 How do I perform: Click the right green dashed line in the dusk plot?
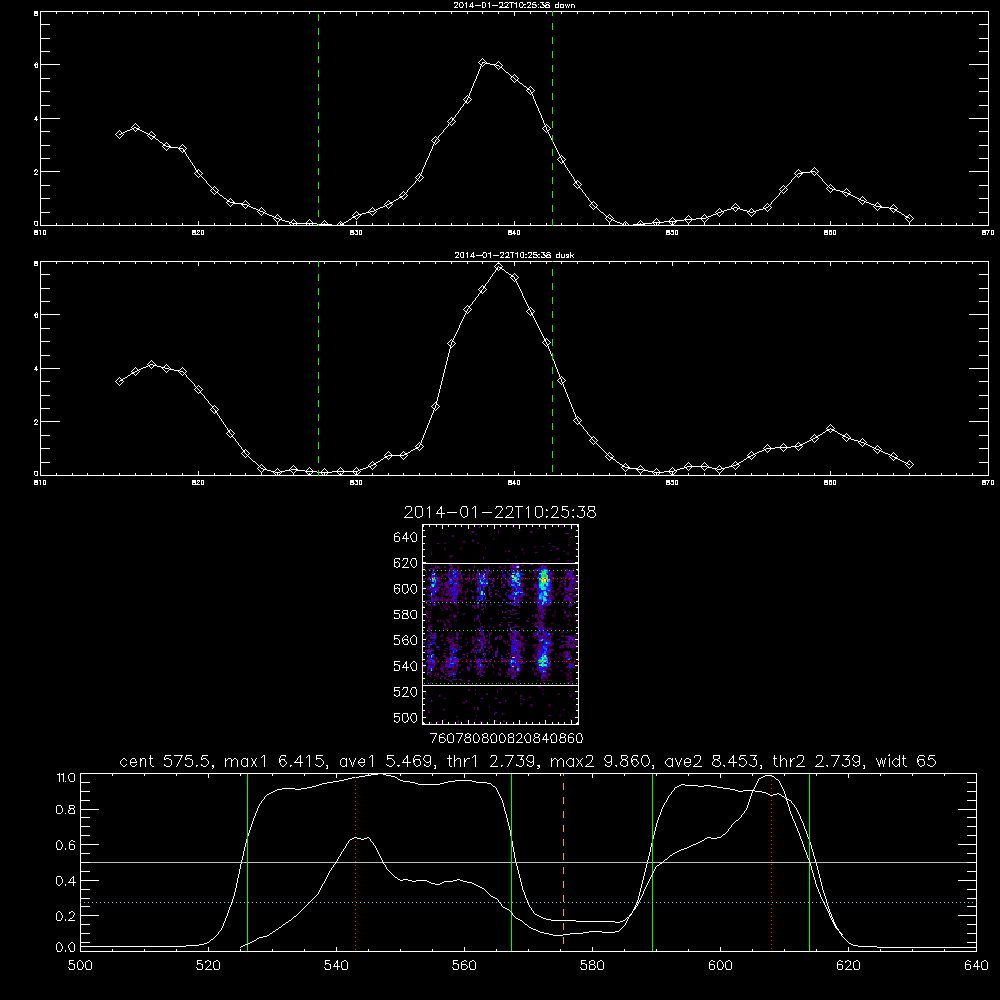point(552,368)
